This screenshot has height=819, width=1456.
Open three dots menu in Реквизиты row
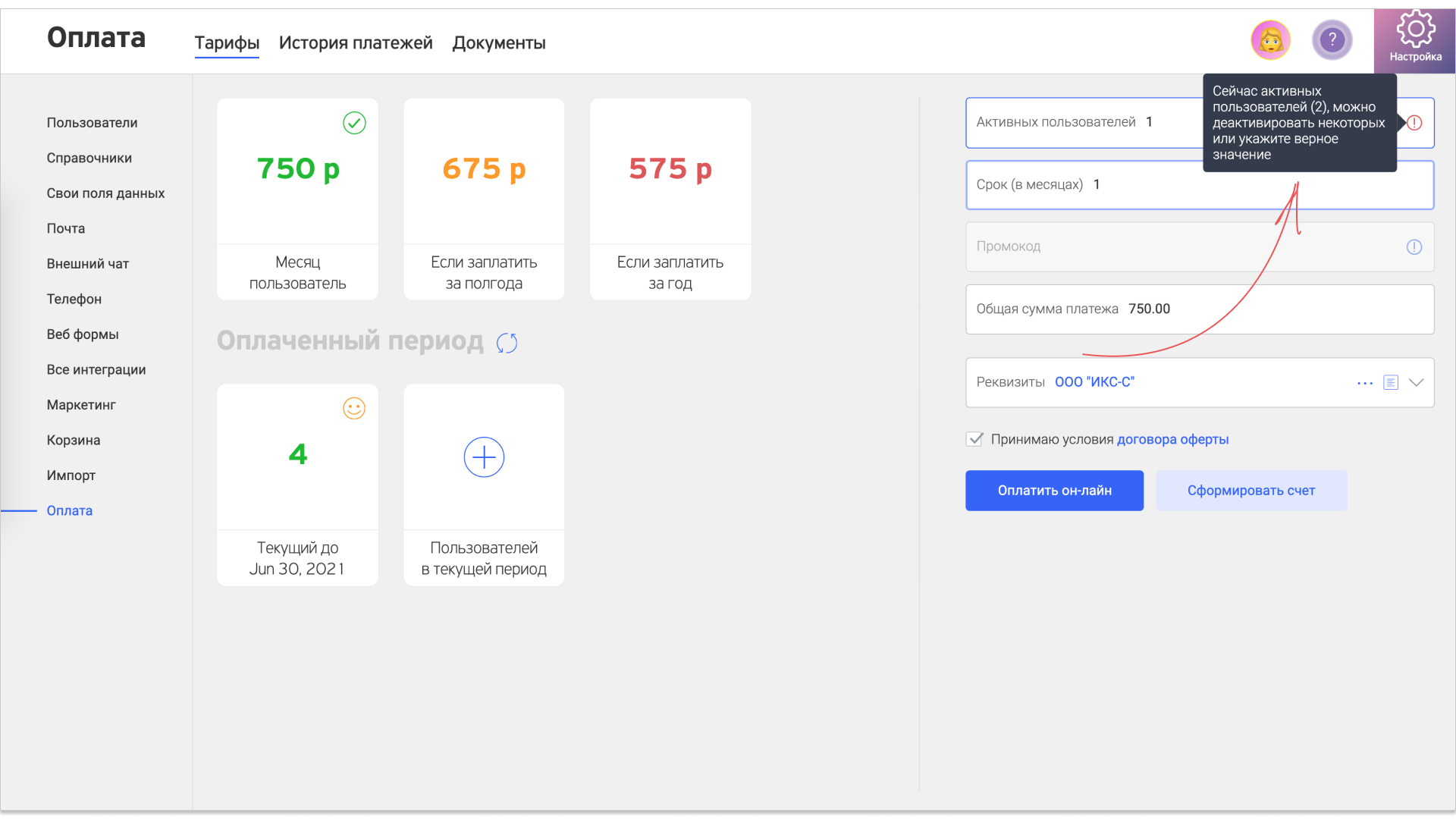click(1364, 383)
